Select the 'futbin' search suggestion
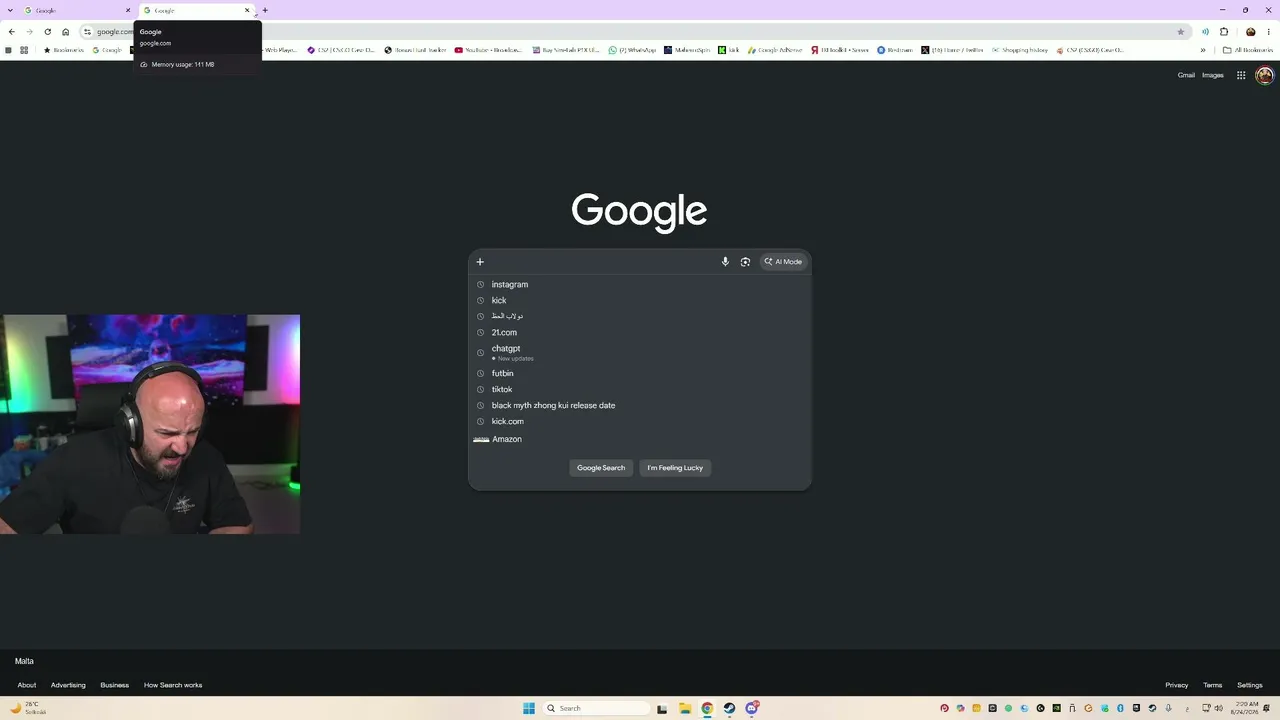 (x=640, y=373)
